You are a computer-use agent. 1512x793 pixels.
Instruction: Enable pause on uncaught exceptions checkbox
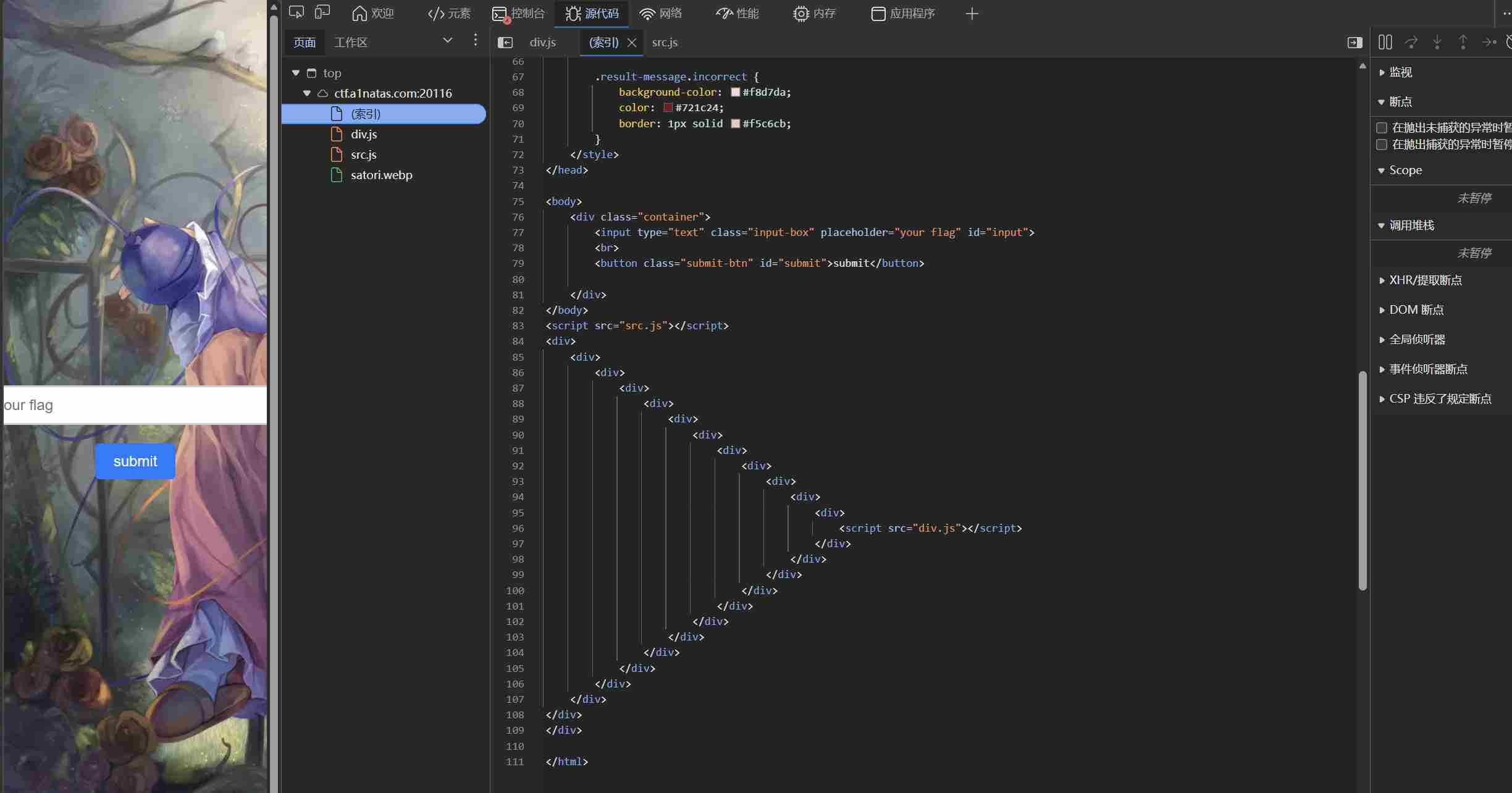point(1382,128)
